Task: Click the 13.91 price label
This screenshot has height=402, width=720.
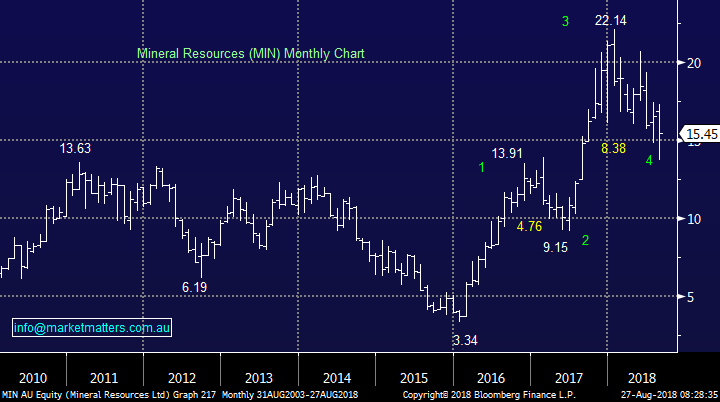Action: [x=507, y=153]
